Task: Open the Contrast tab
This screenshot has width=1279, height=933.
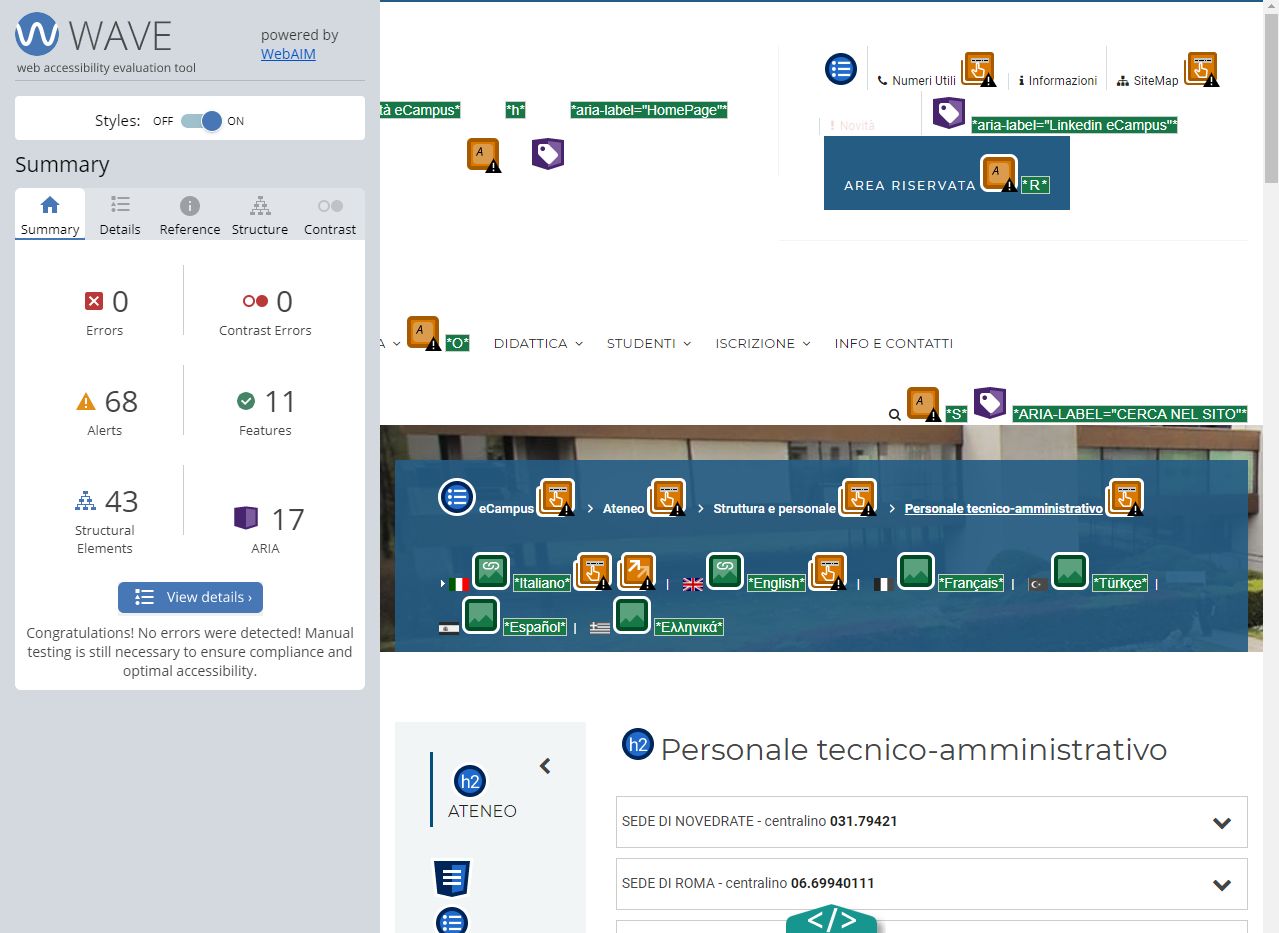Action: click(x=330, y=216)
